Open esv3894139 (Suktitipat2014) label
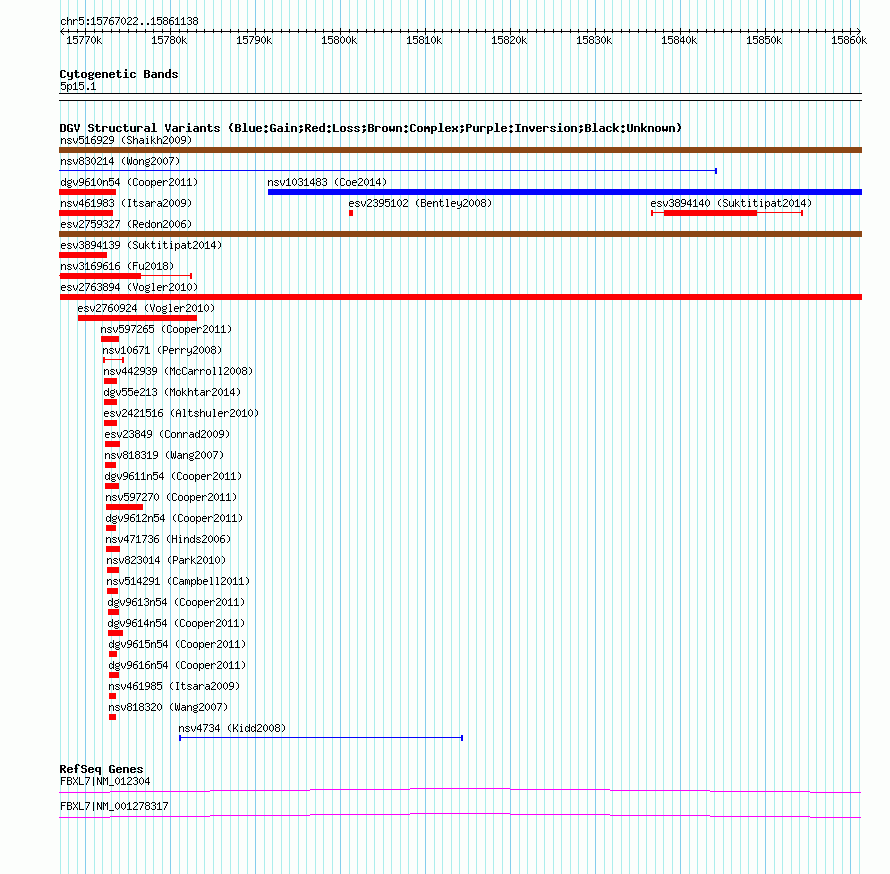The image size is (890, 874). coord(141,245)
